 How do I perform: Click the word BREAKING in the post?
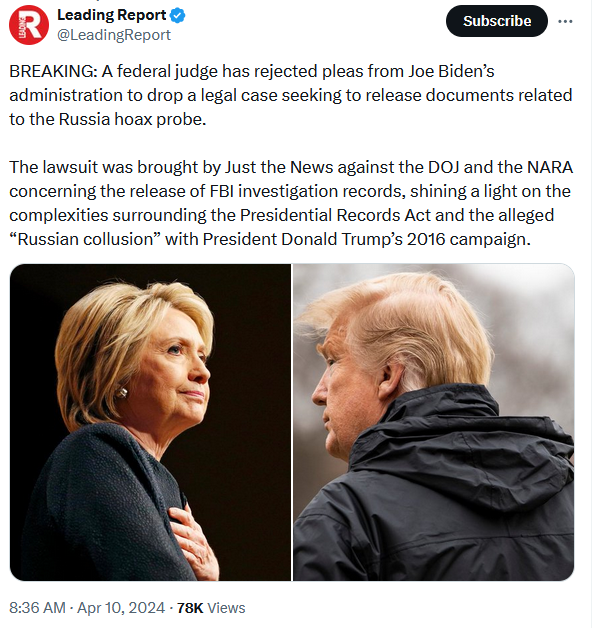point(53,71)
